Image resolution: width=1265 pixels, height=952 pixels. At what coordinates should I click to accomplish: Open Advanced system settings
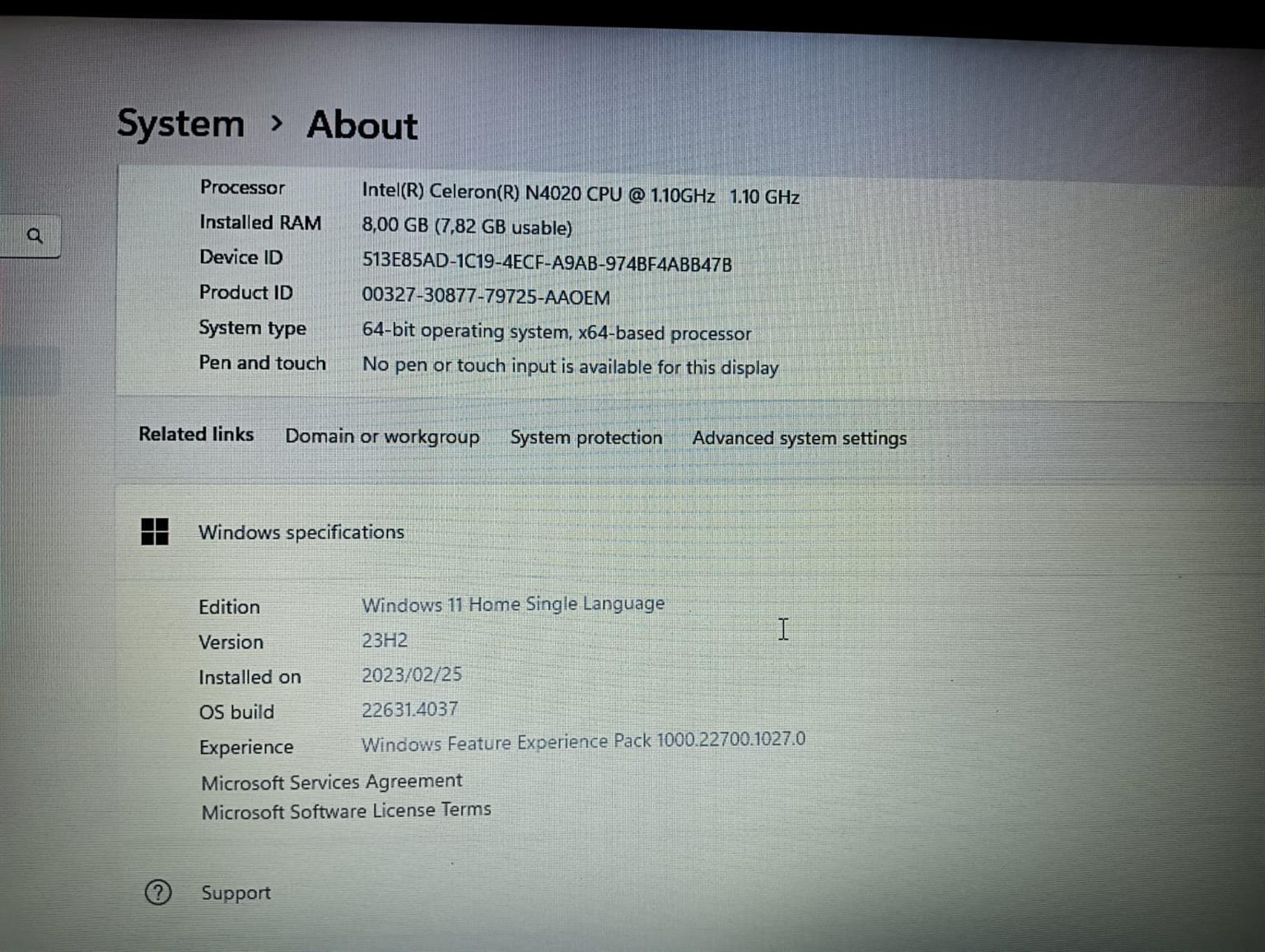[799, 438]
